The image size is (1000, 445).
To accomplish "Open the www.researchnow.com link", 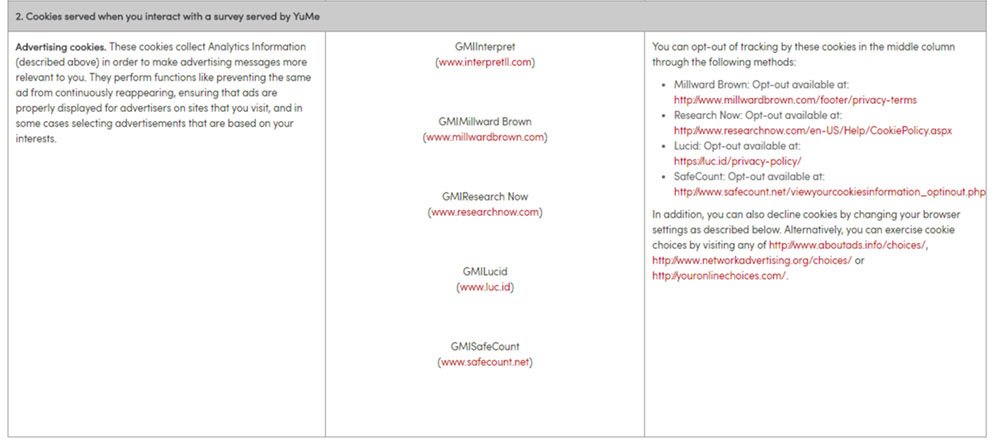I will [485, 212].
